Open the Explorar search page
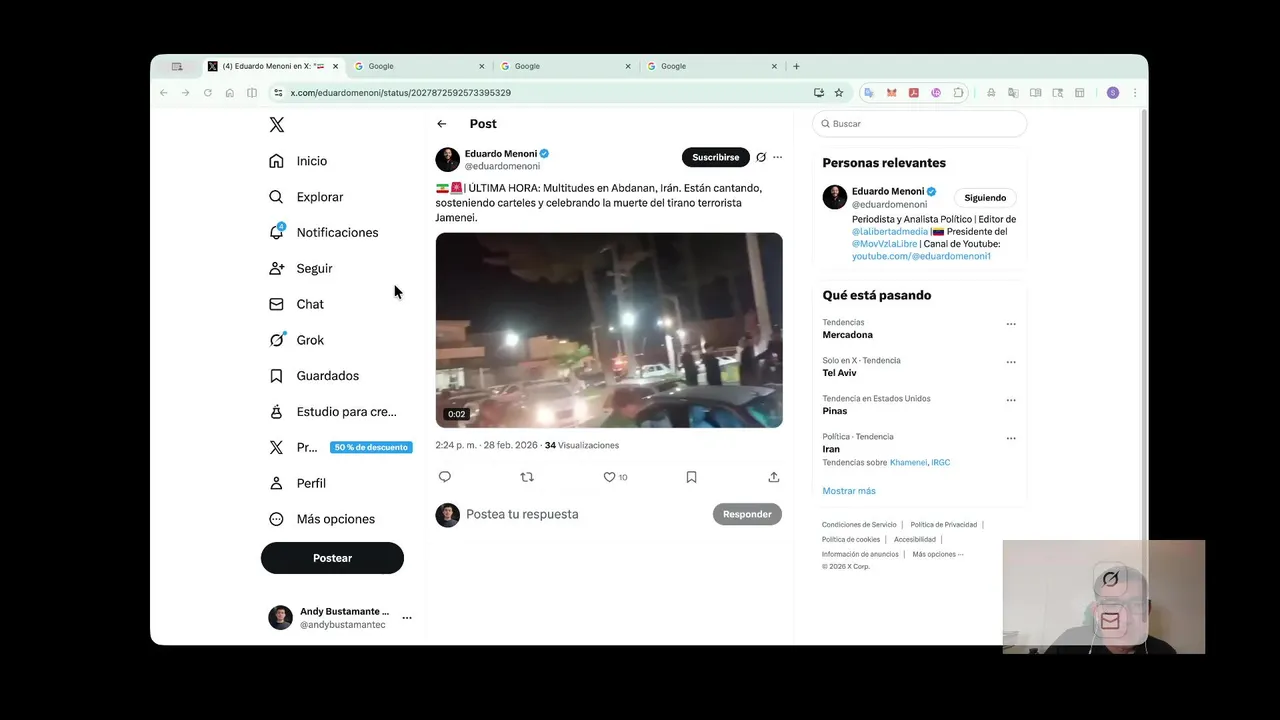Screen dimensions: 1280x720 tap(306, 197)
